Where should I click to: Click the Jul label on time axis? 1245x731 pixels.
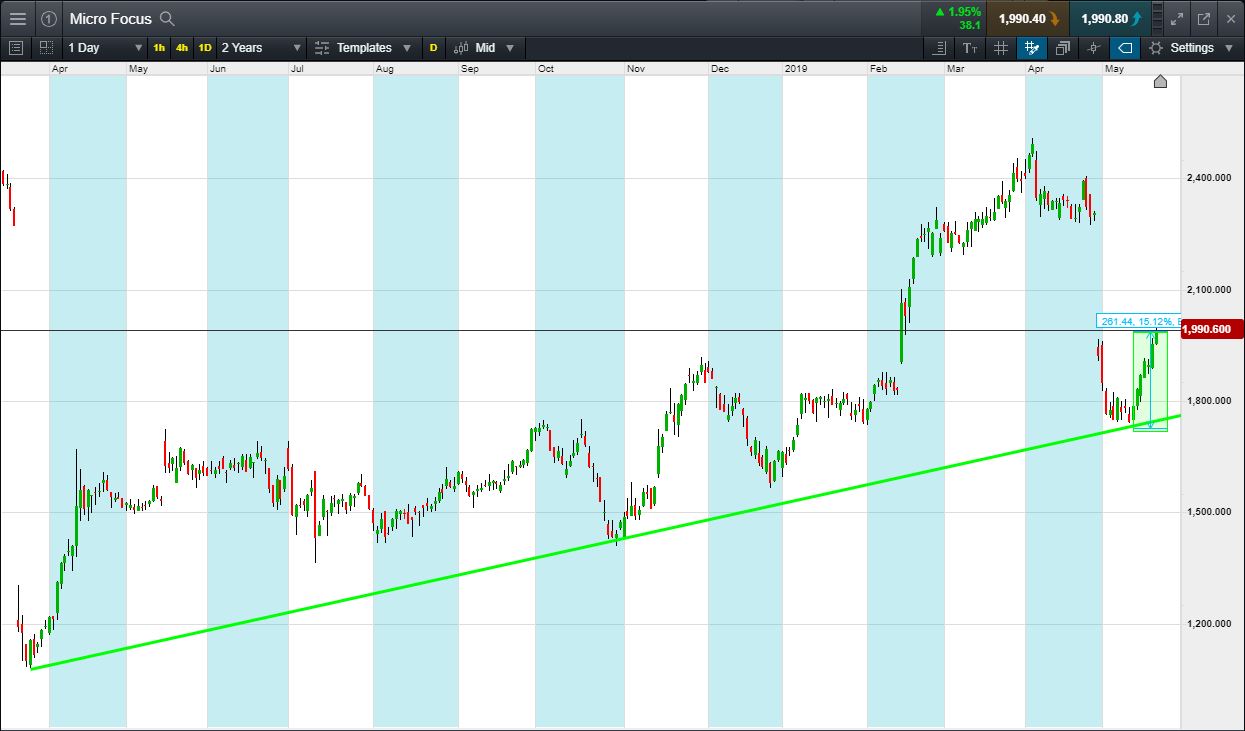[x=297, y=68]
